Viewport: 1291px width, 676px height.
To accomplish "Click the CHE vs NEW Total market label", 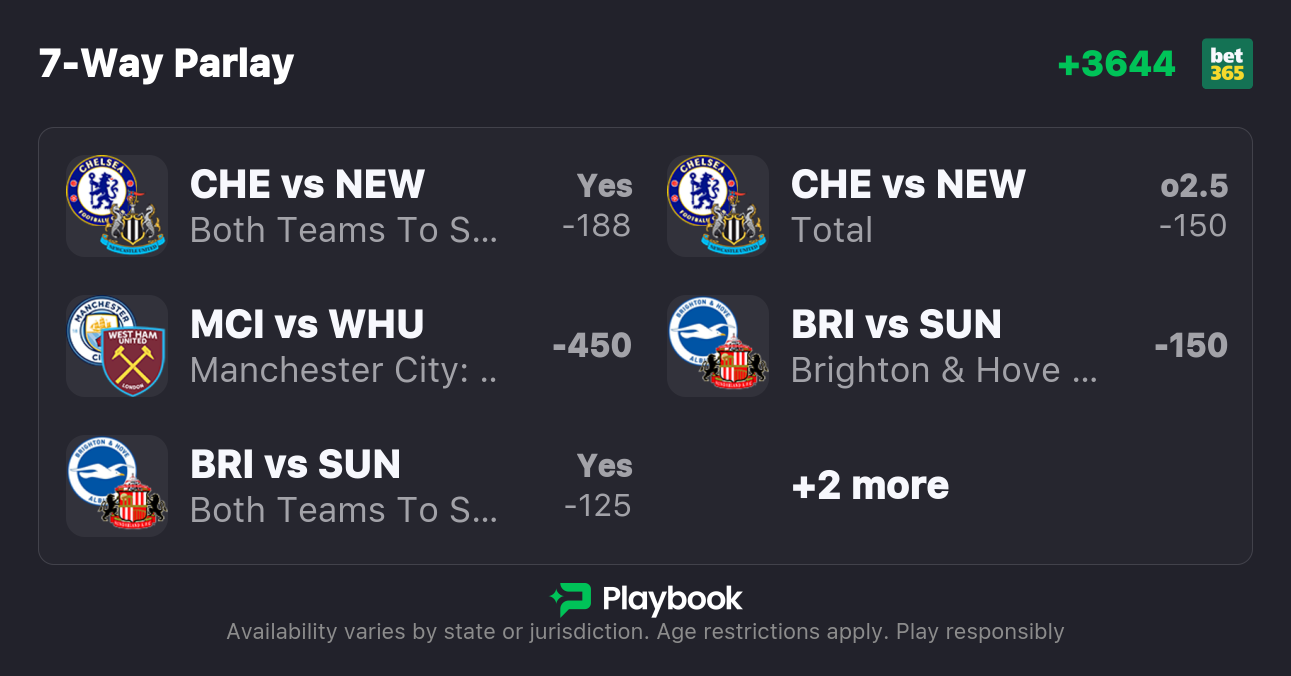I will [832, 231].
